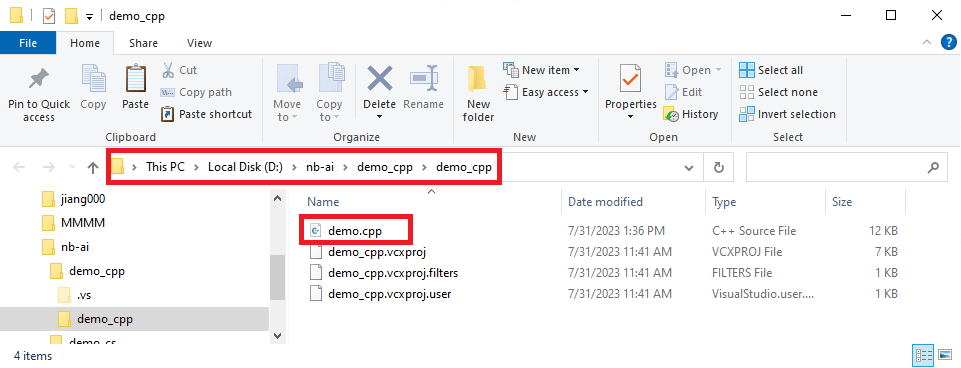Click Select none

tap(778, 92)
